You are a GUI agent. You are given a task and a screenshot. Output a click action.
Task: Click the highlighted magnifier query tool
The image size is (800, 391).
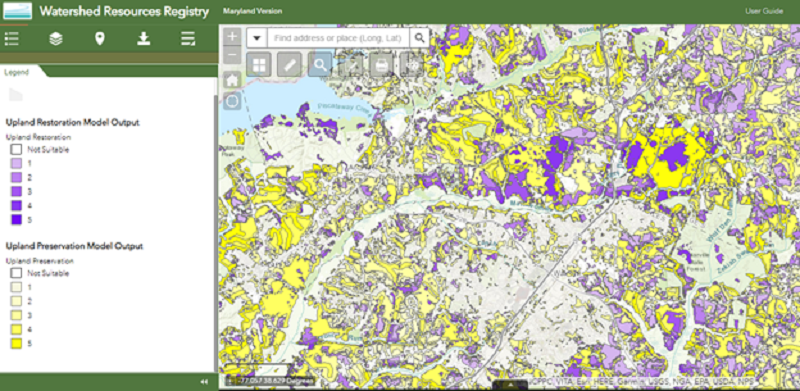point(320,65)
